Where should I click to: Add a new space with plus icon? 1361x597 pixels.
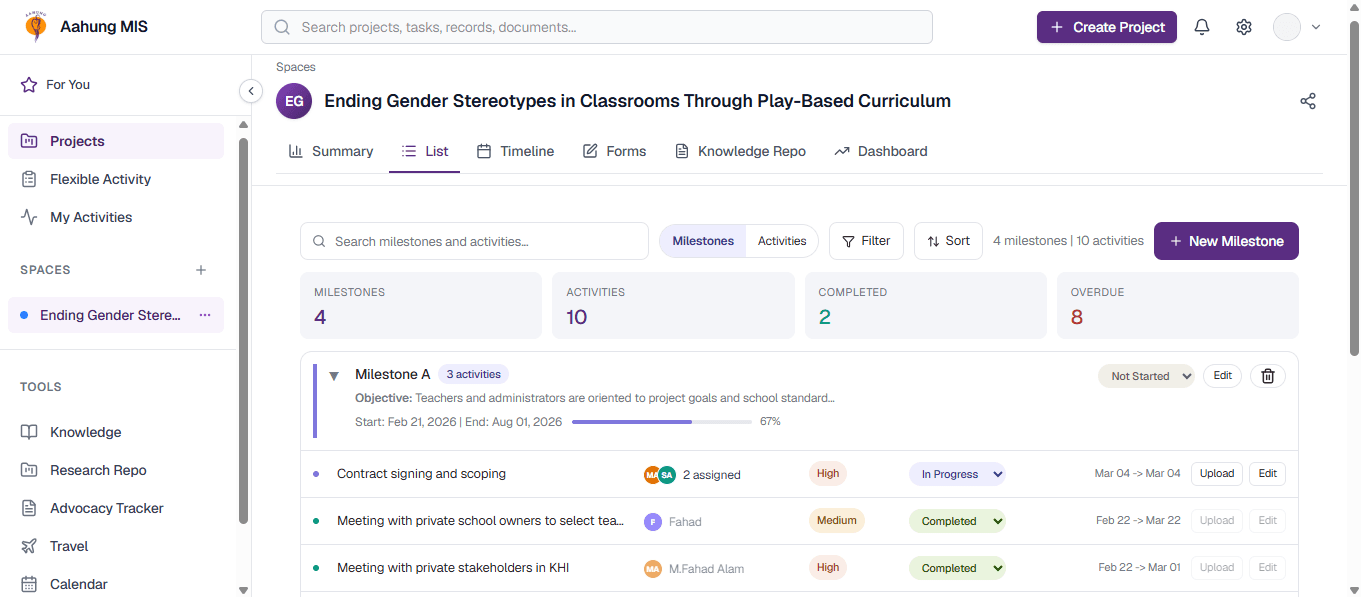click(x=201, y=270)
